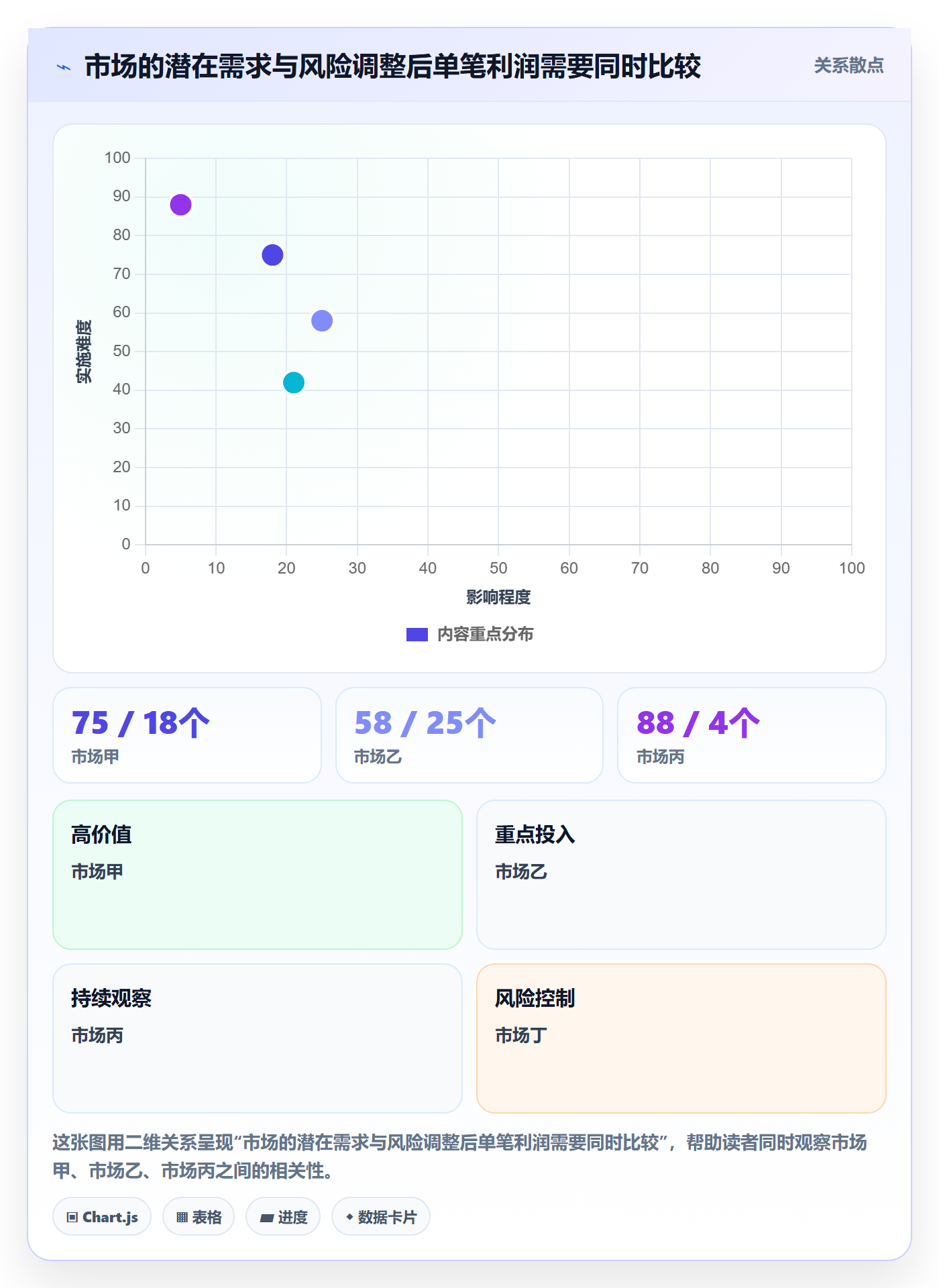Click the purple scatter point near 88
The width and height of the screenshot is (939, 1288).
tap(180, 205)
